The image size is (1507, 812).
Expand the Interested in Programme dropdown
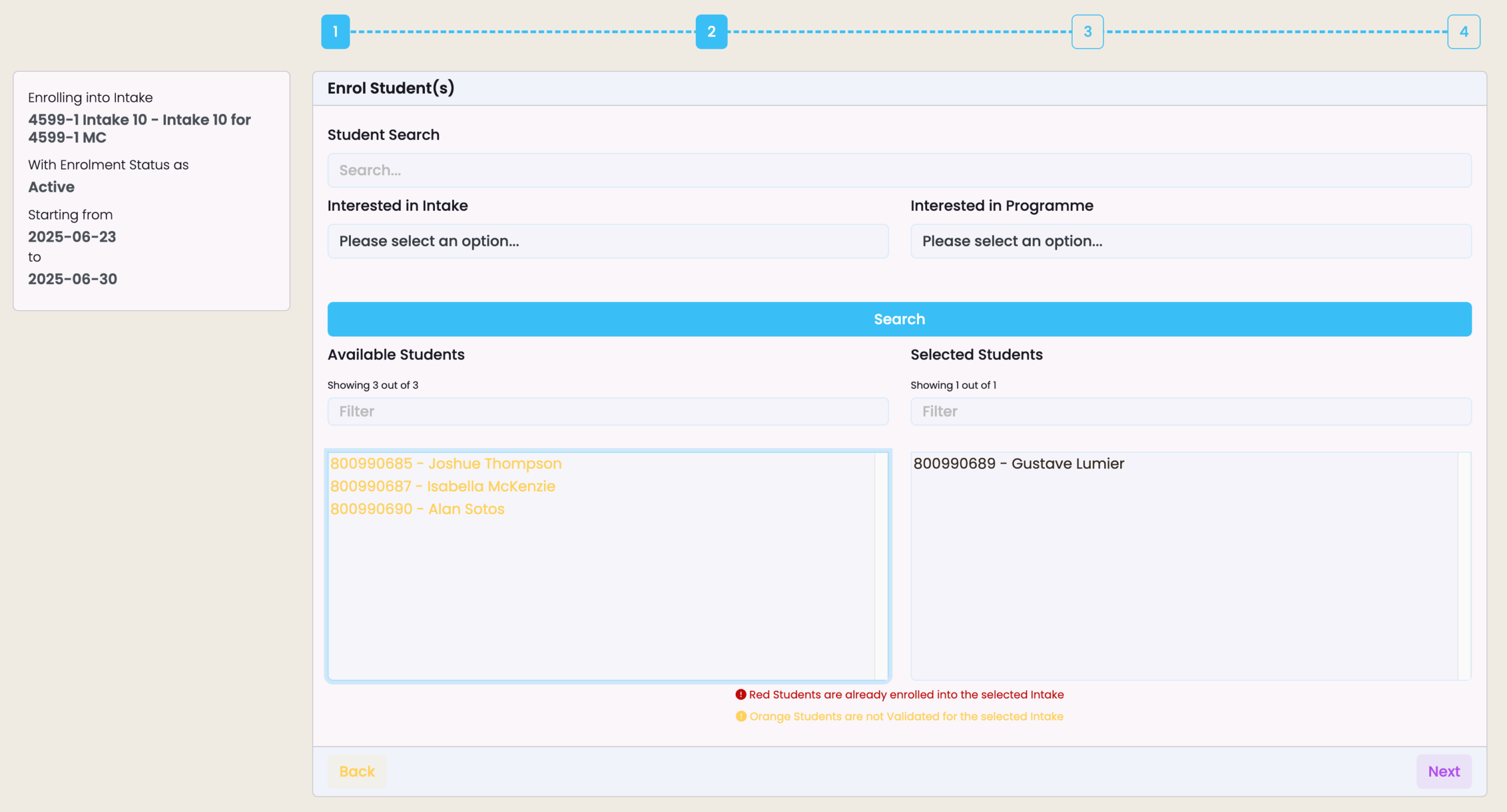(x=1190, y=241)
